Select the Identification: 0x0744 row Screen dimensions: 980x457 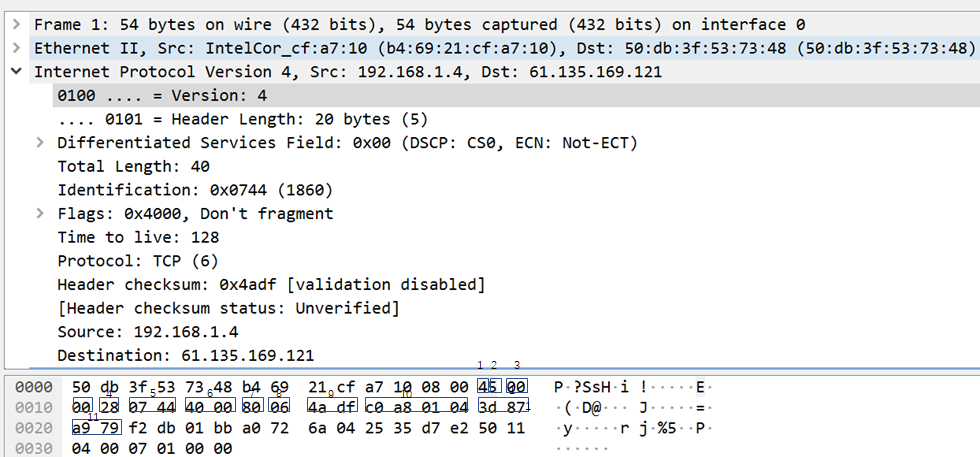195,190
